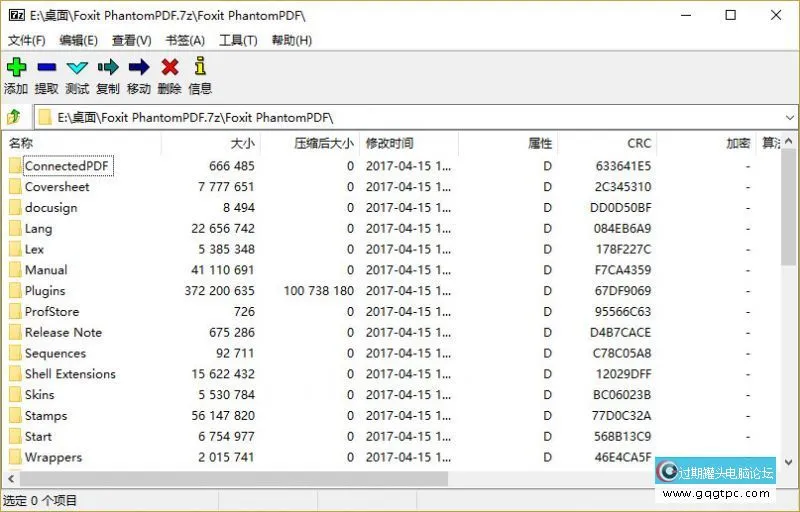Select the Lang folder icon

pyautogui.click(x=15, y=228)
